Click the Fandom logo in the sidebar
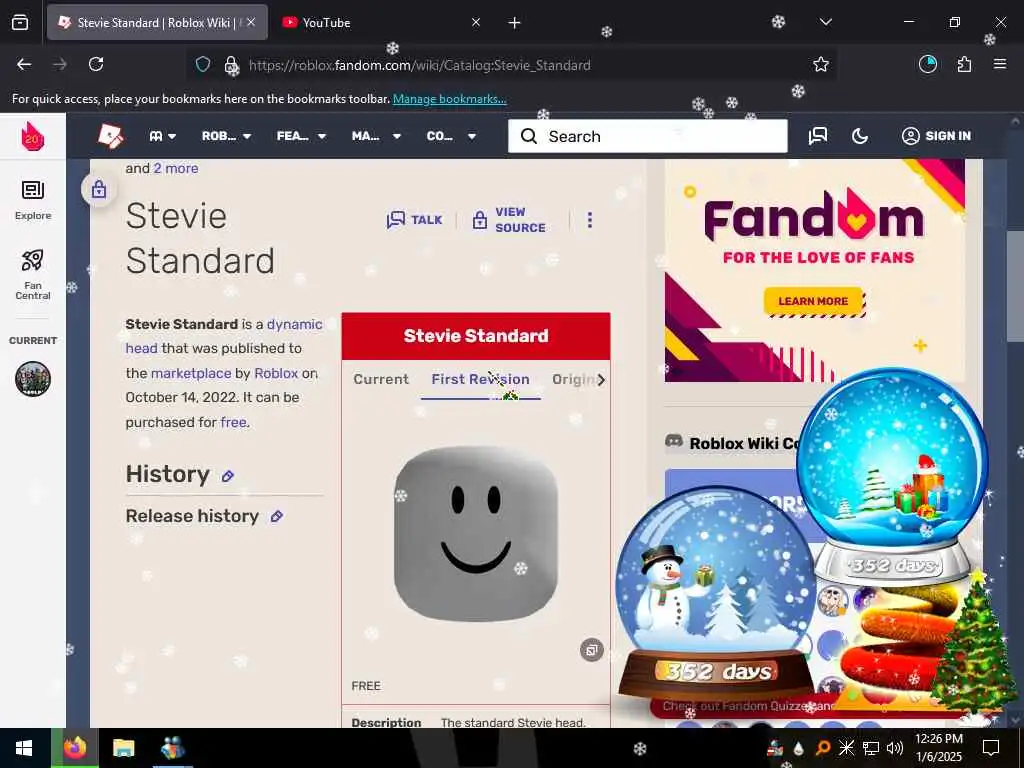Image resolution: width=1024 pixels, height=768 pixels. [32, 136]
